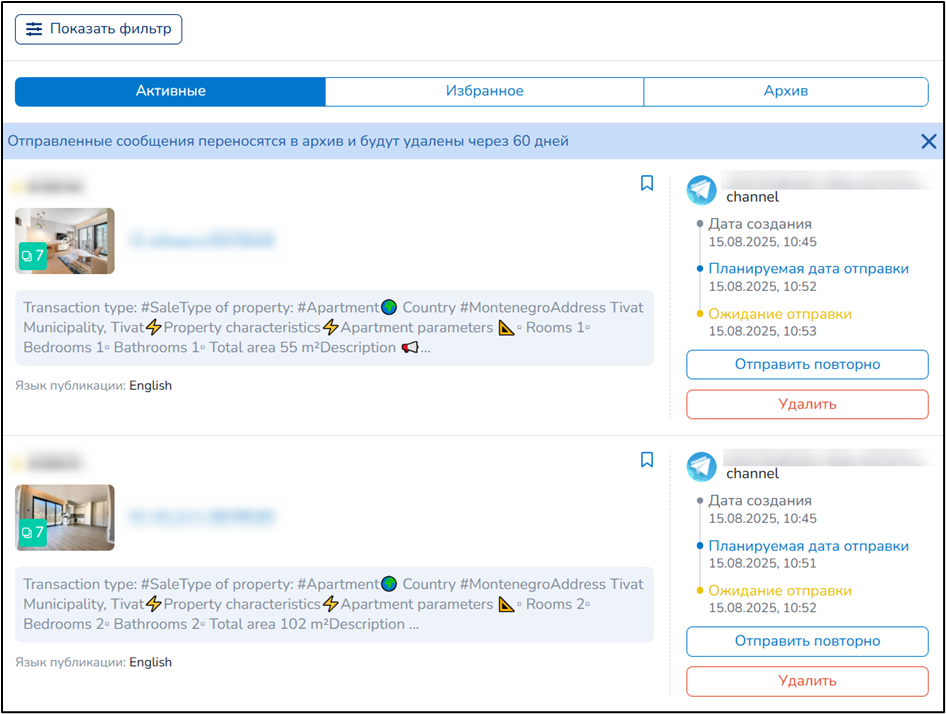Open the Показать фильтр panel
The width and height of the screenshot is (946, 714).
coord(98,29)
